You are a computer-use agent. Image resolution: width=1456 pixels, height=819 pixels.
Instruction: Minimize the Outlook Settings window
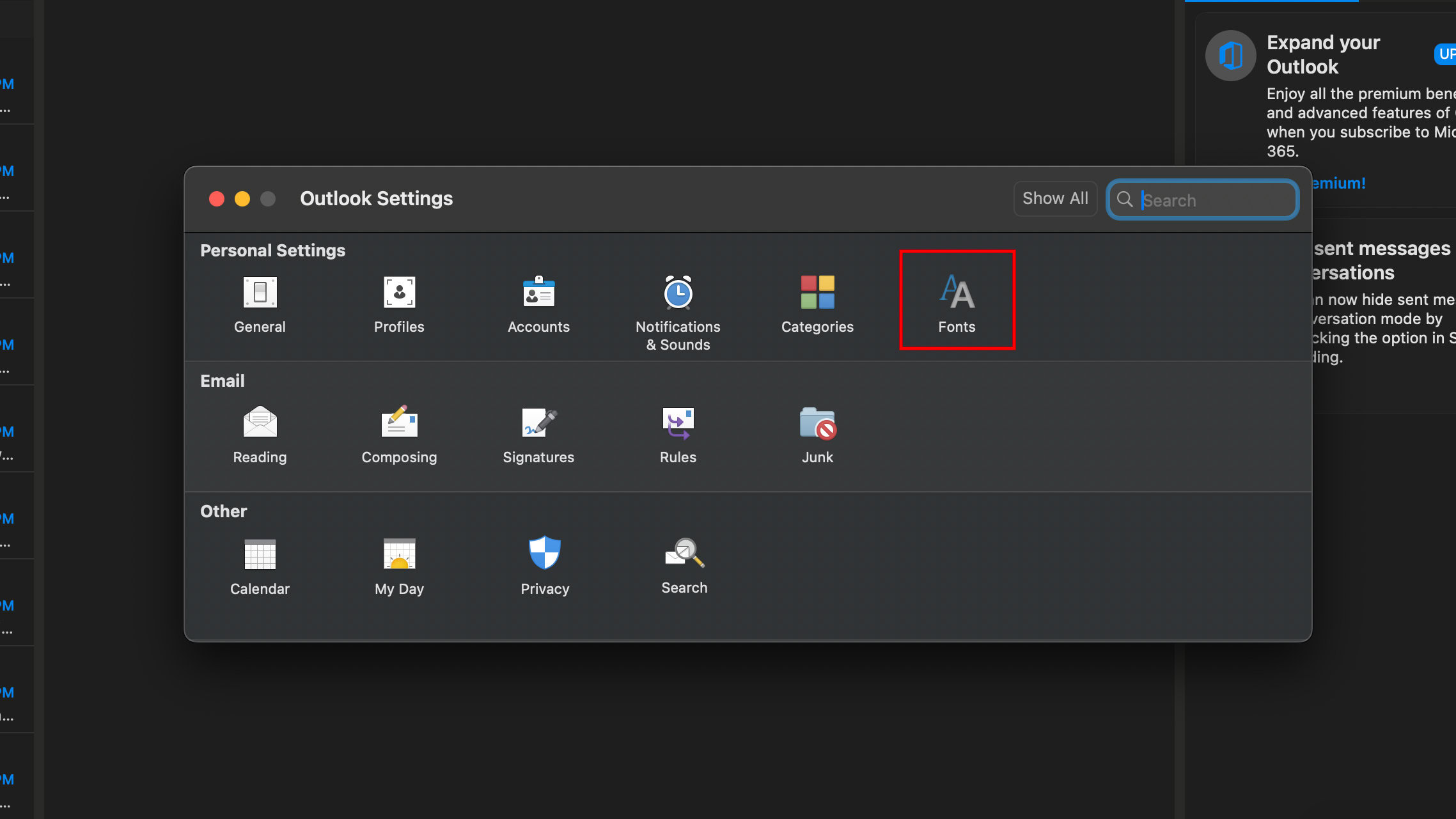point(242,199)
